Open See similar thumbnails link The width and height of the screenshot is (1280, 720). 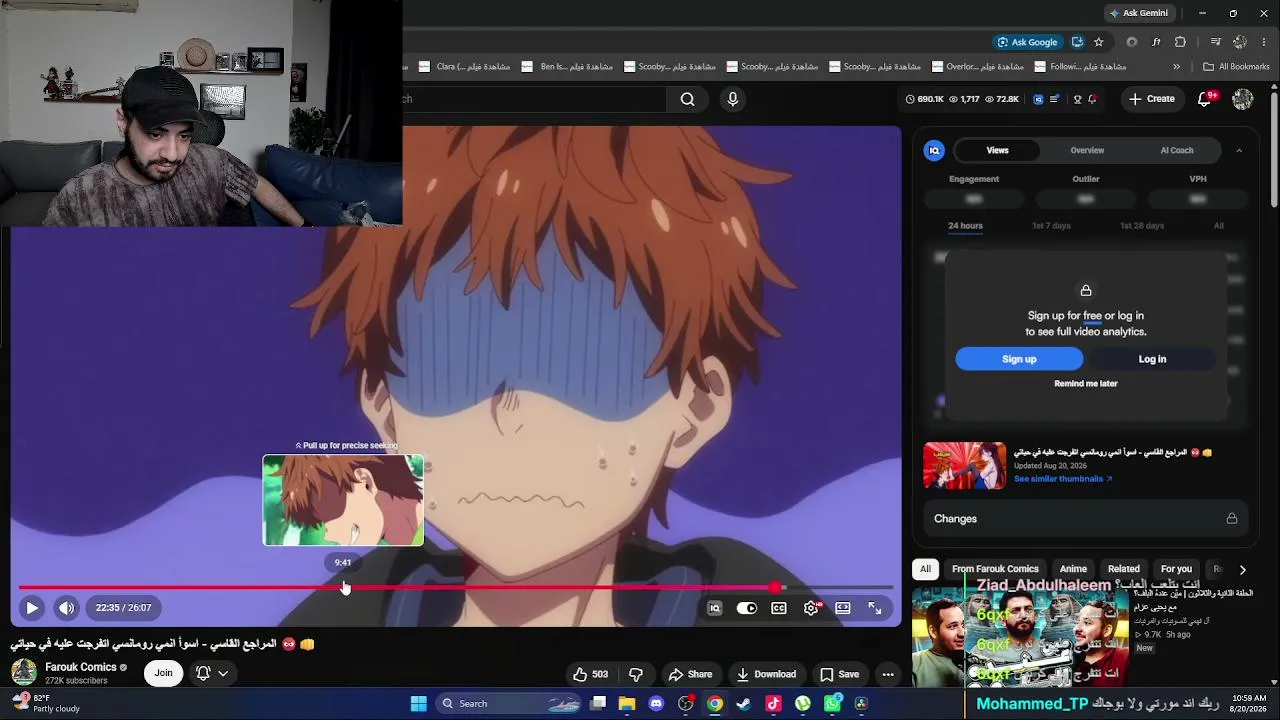1063,479
